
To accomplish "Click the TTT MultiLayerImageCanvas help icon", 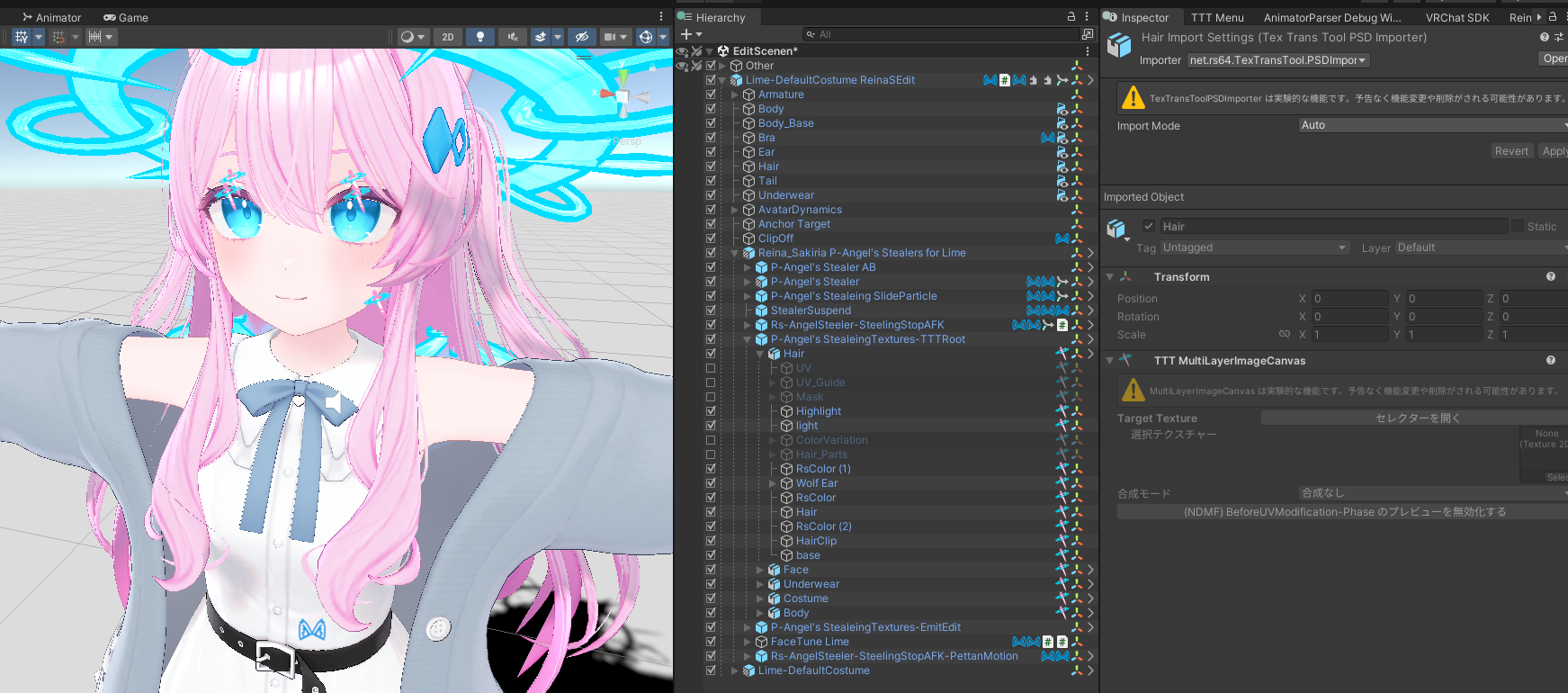I will (x=1551, y=361).
